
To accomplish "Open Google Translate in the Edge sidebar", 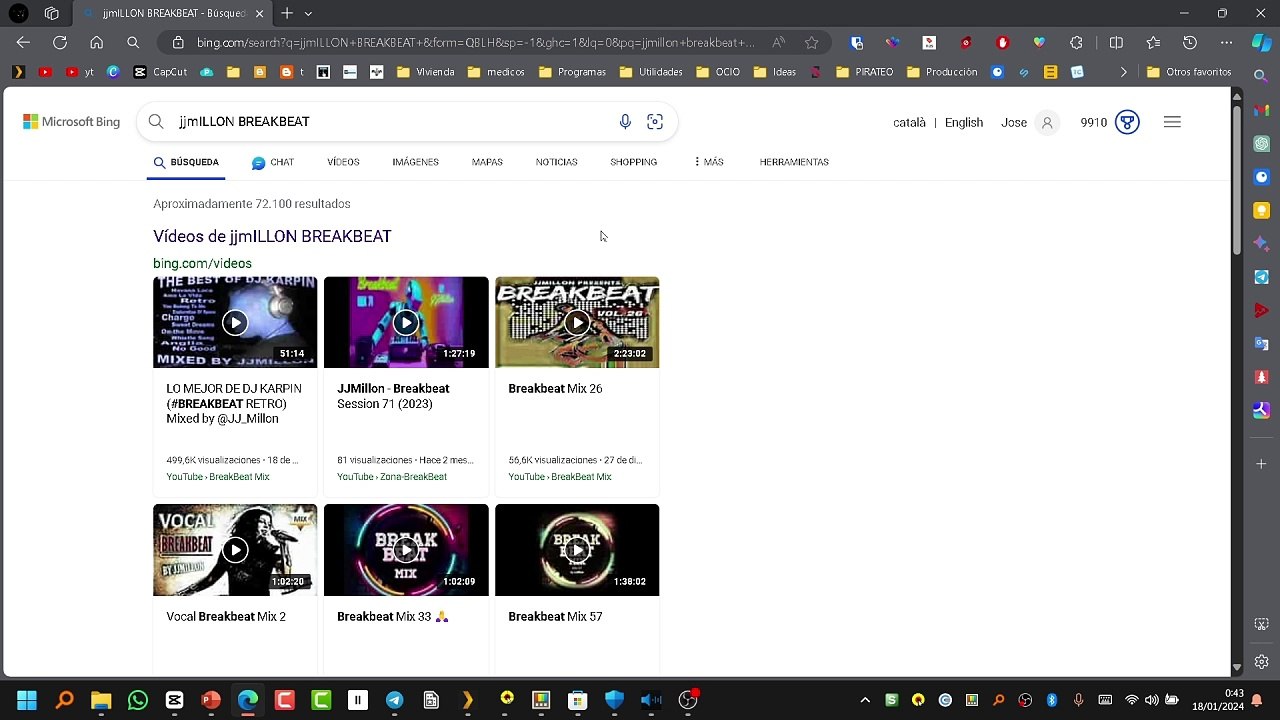I will click(x=1262, y=344).
